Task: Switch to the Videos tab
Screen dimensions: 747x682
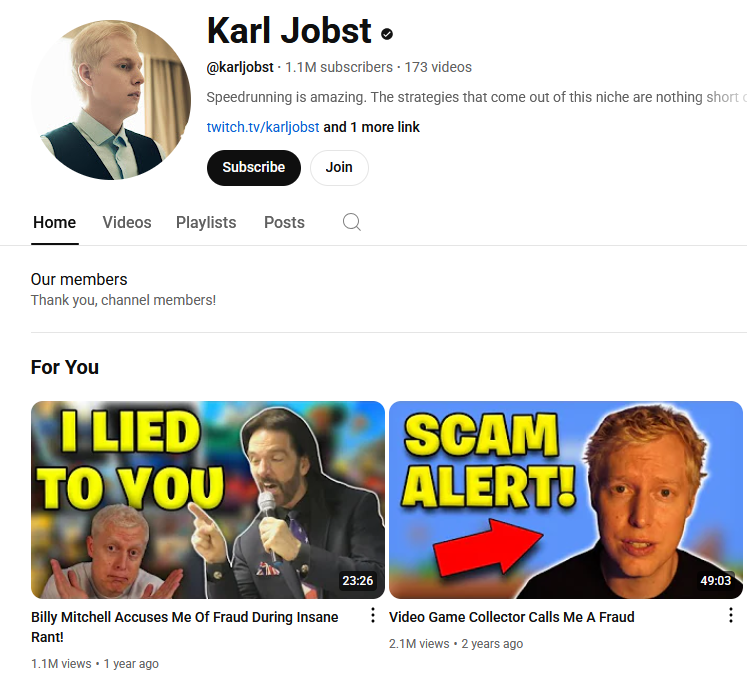Action: pyautogui.click(x=127, y=222)
